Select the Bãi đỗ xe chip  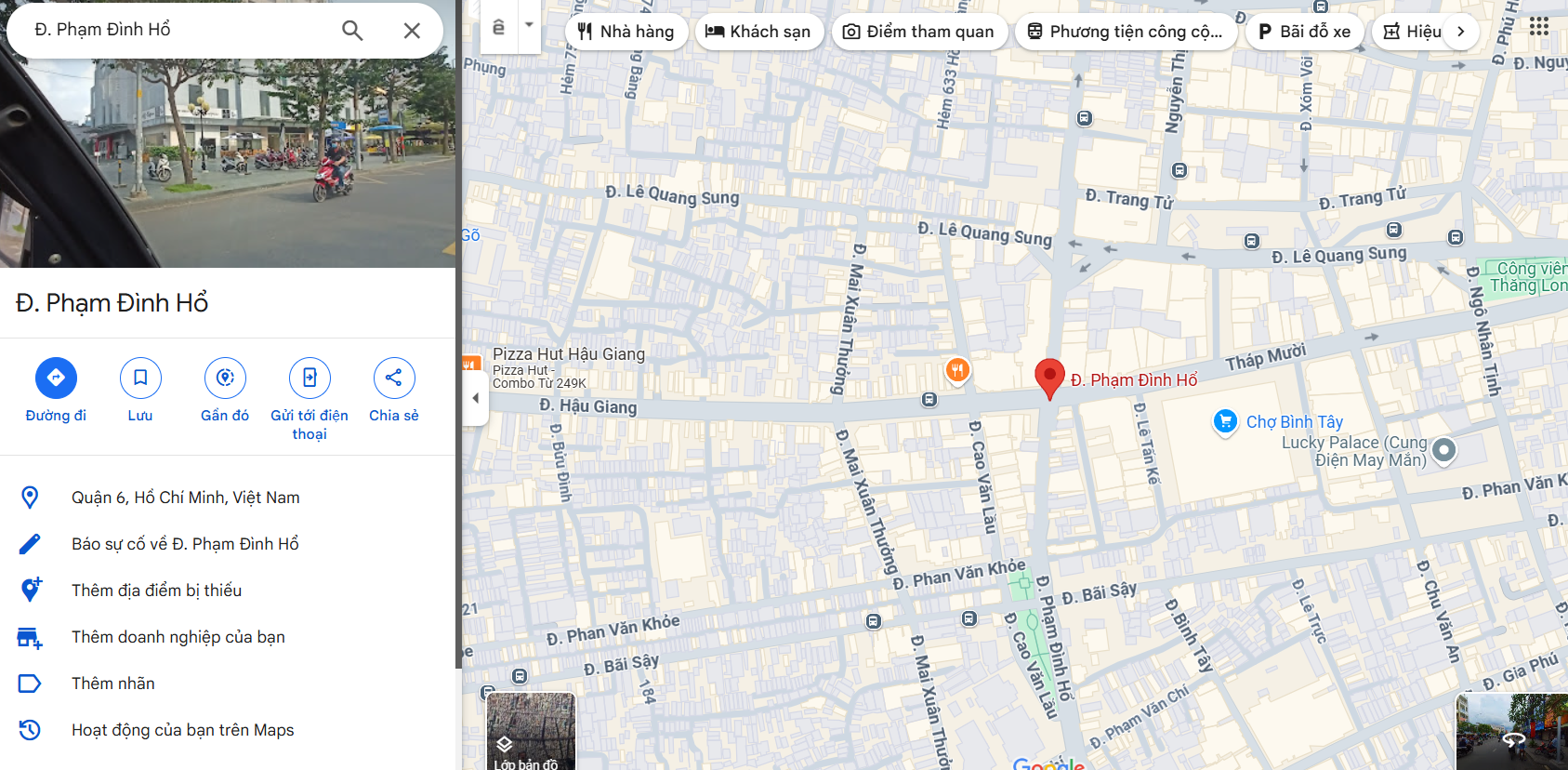(1304, 32)
